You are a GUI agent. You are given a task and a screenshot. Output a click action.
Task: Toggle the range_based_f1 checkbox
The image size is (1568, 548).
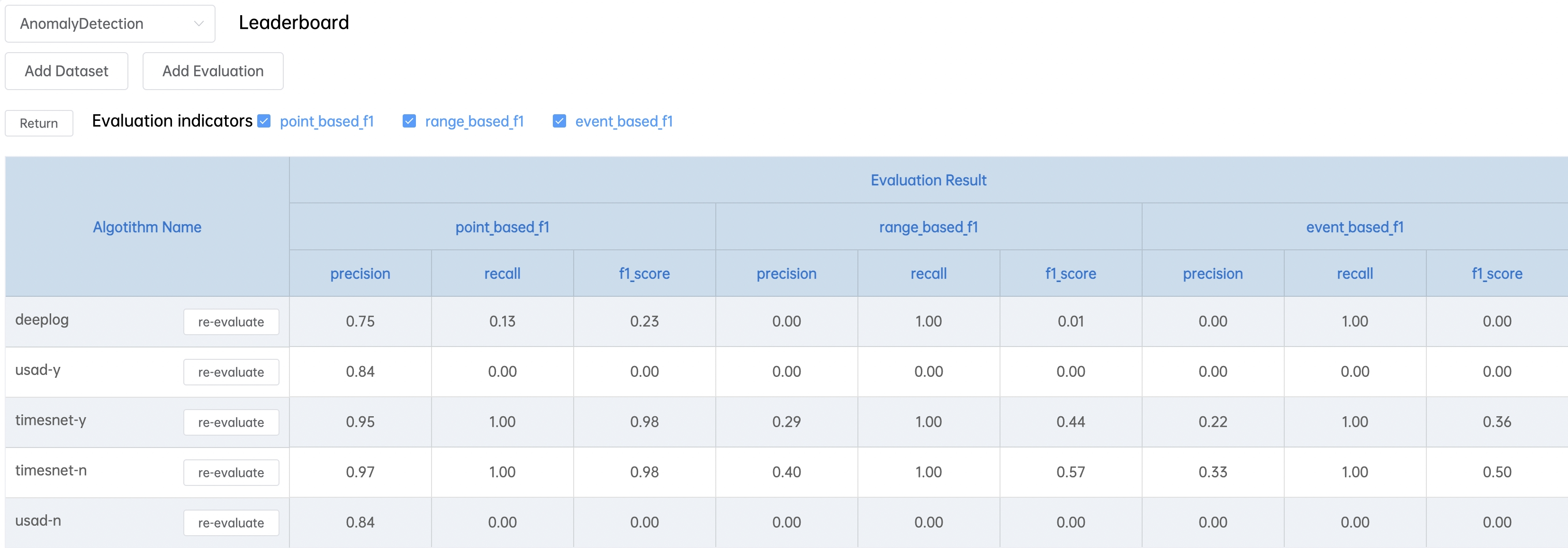tap(409, 121)
